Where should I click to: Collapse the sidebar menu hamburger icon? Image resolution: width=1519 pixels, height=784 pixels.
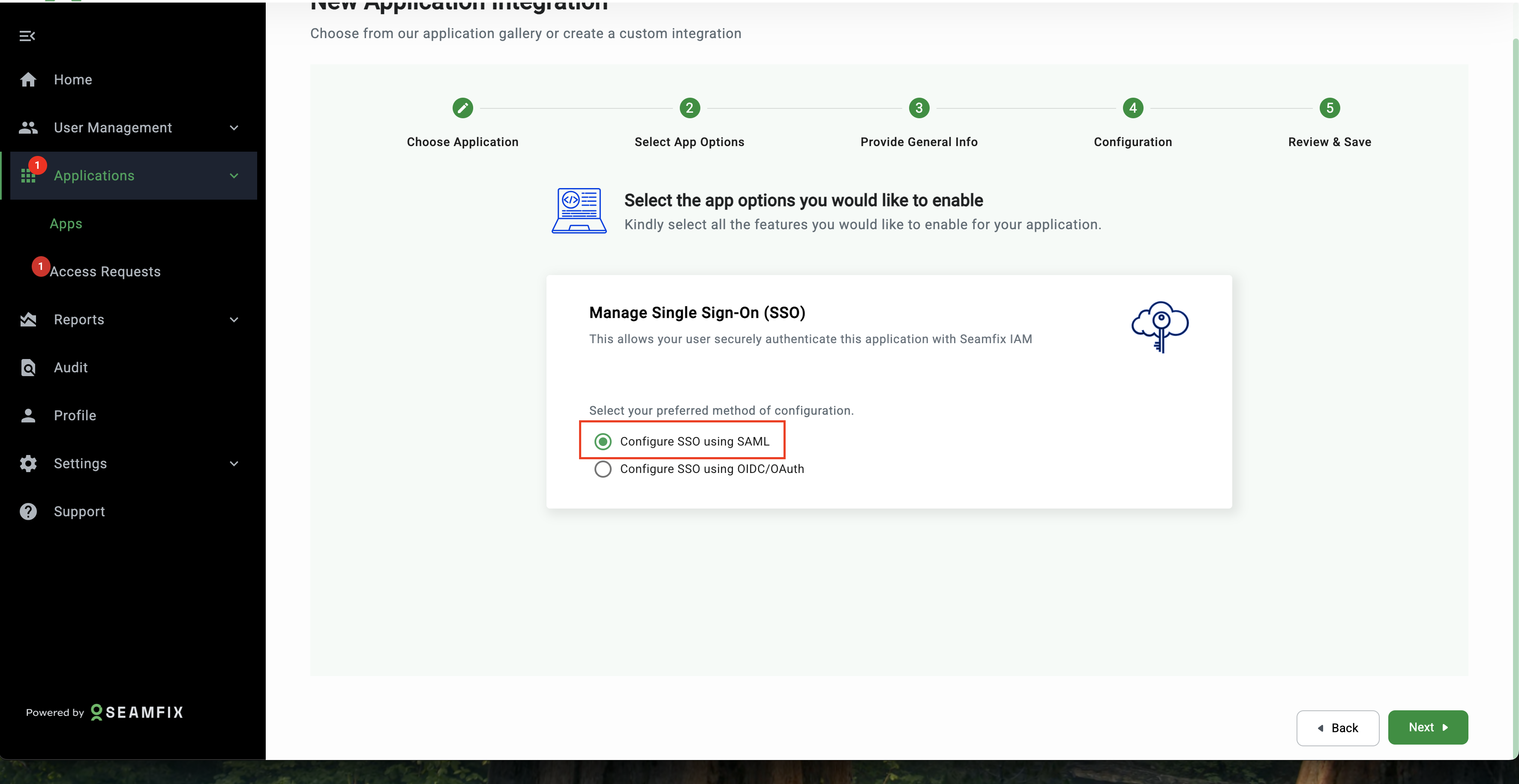(27, 36)
